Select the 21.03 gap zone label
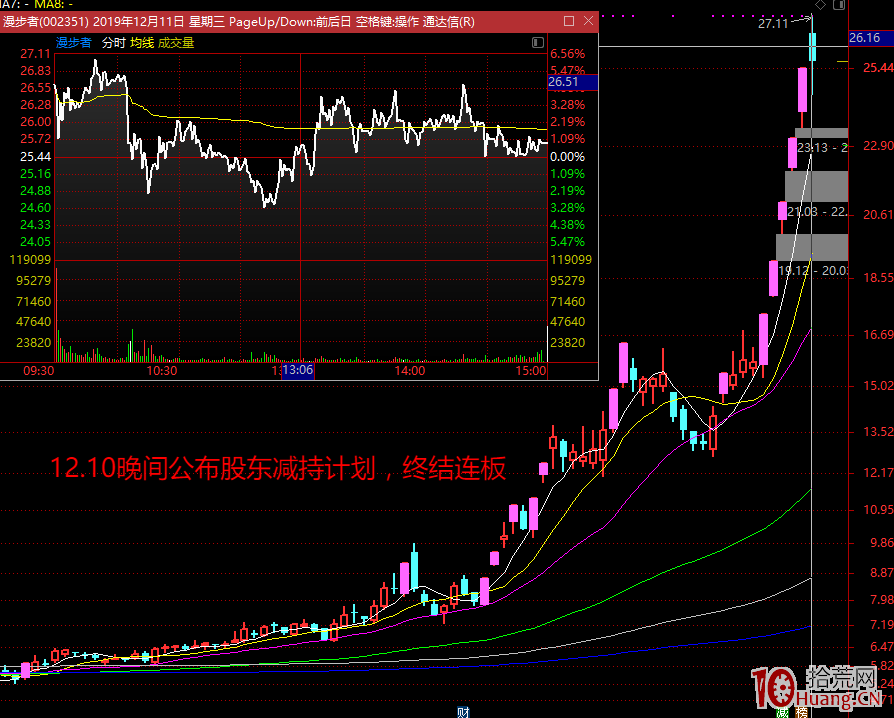 817,212
